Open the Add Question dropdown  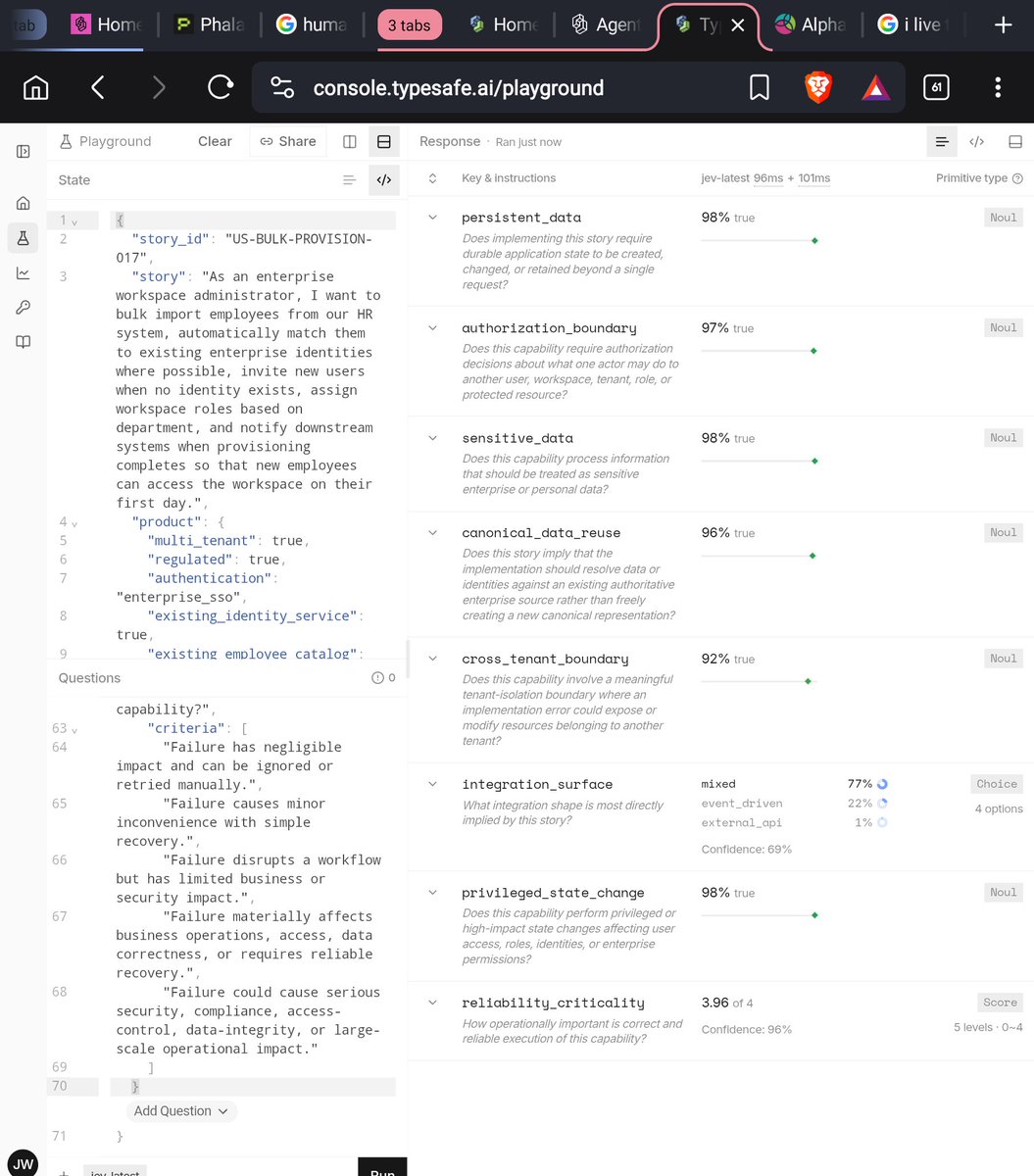181,1111
